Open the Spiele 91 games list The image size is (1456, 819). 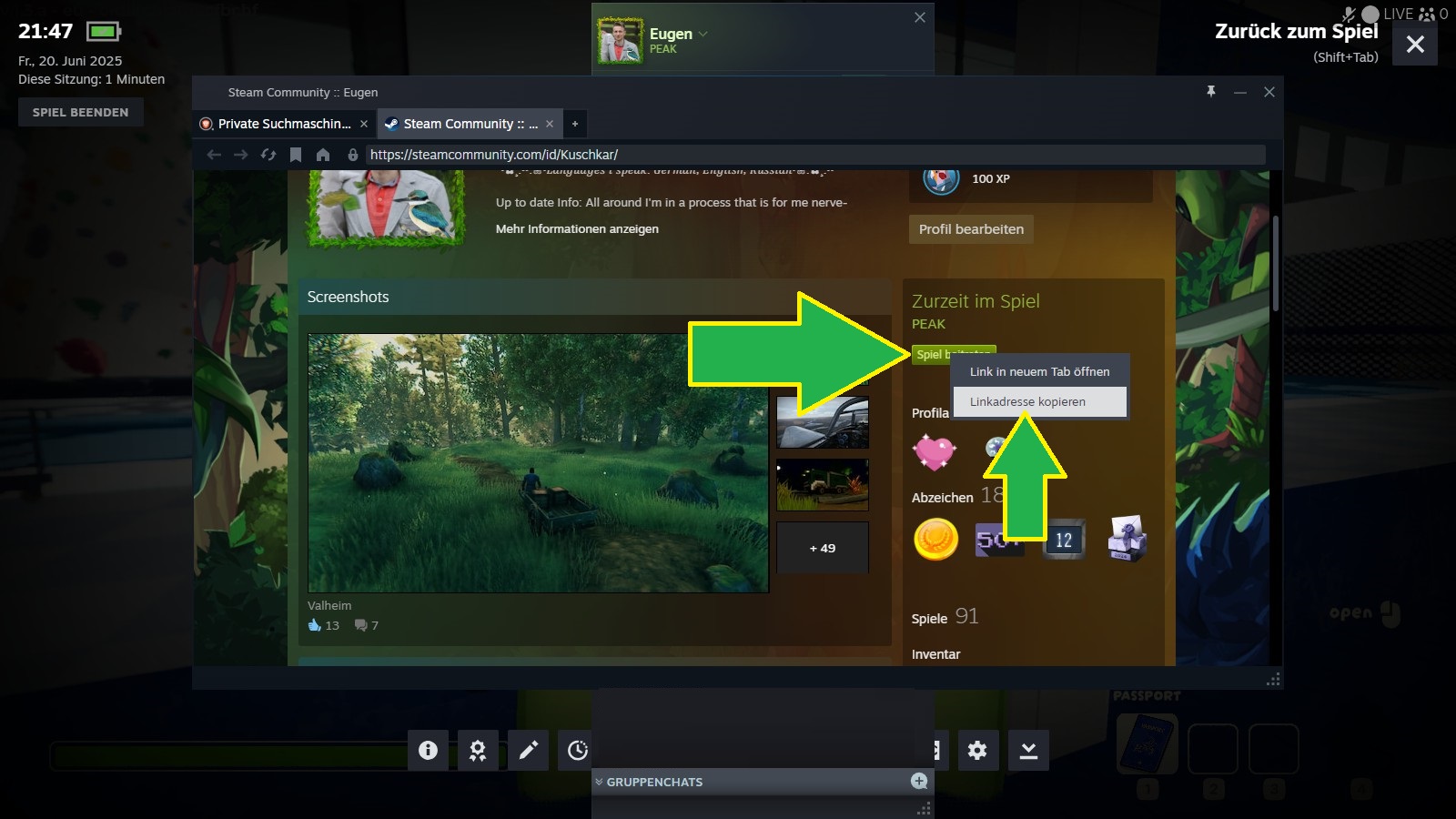pyautogui.click(x=945, y=617)
